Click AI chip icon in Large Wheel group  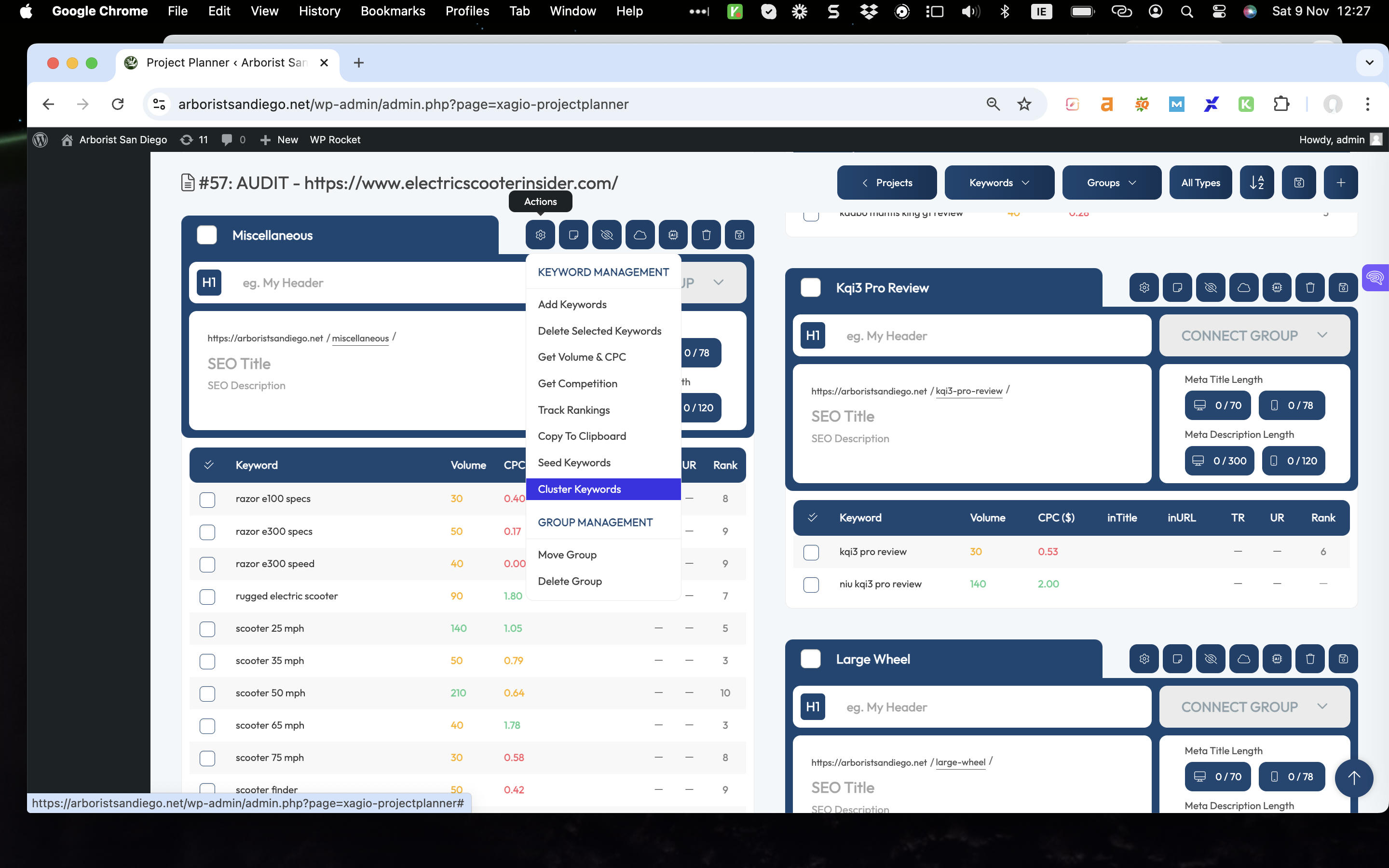(x=1277, y=659)
